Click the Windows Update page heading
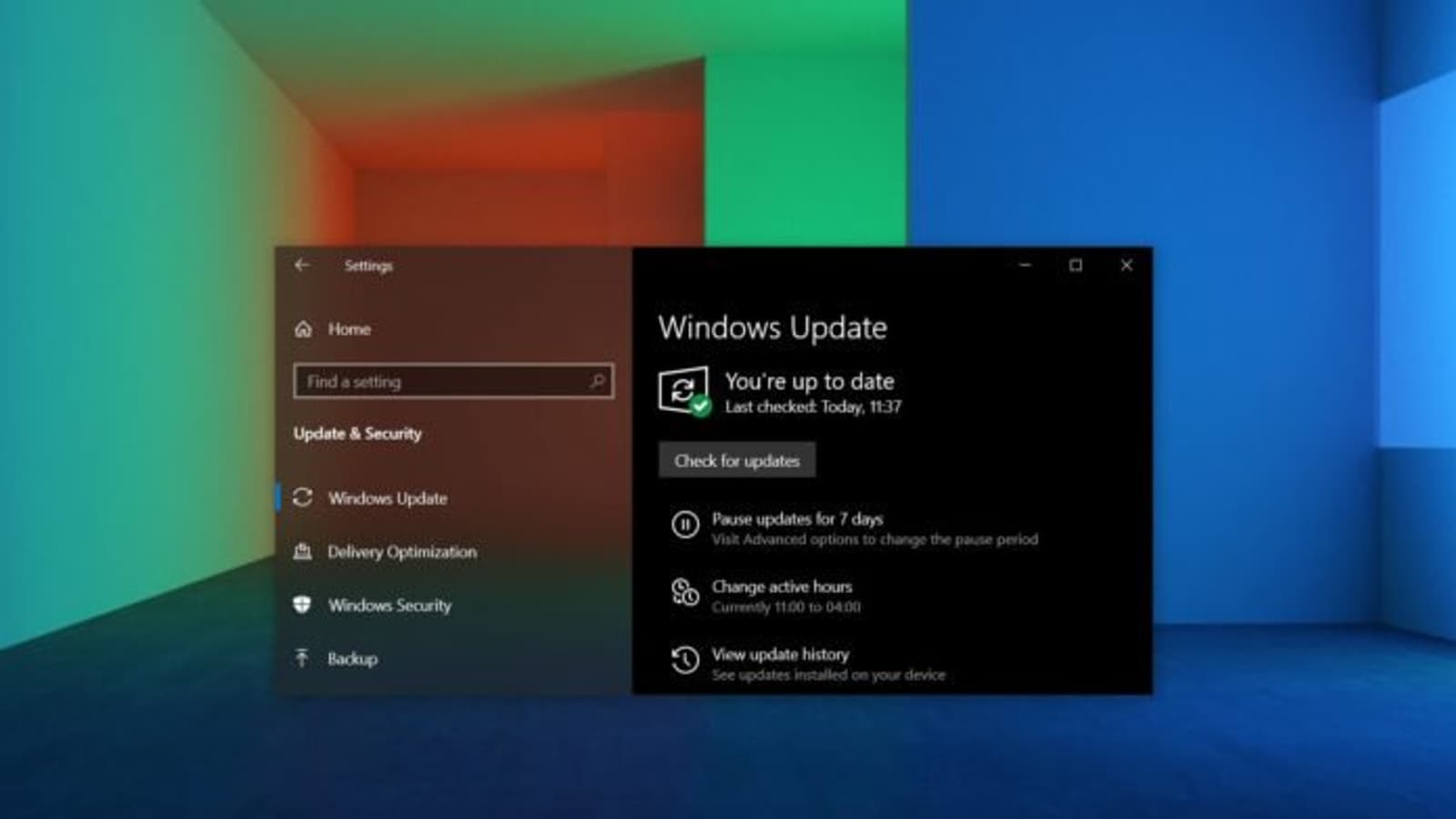 773,328
